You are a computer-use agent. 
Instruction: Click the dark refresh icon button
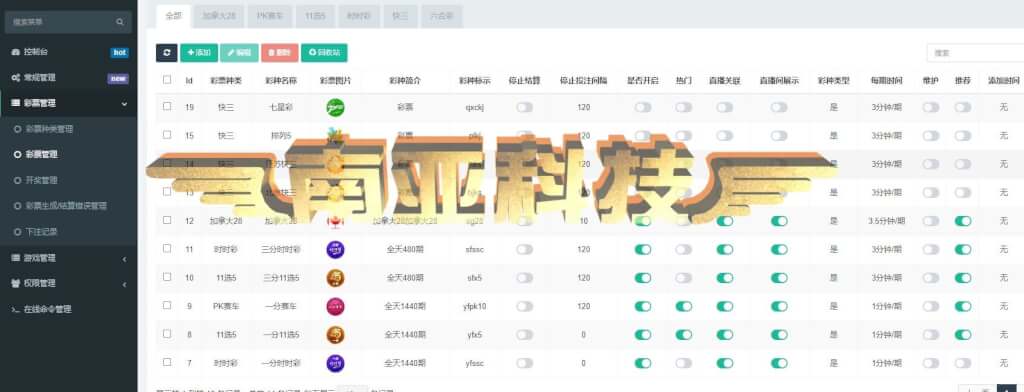click(x=167, y=53)
